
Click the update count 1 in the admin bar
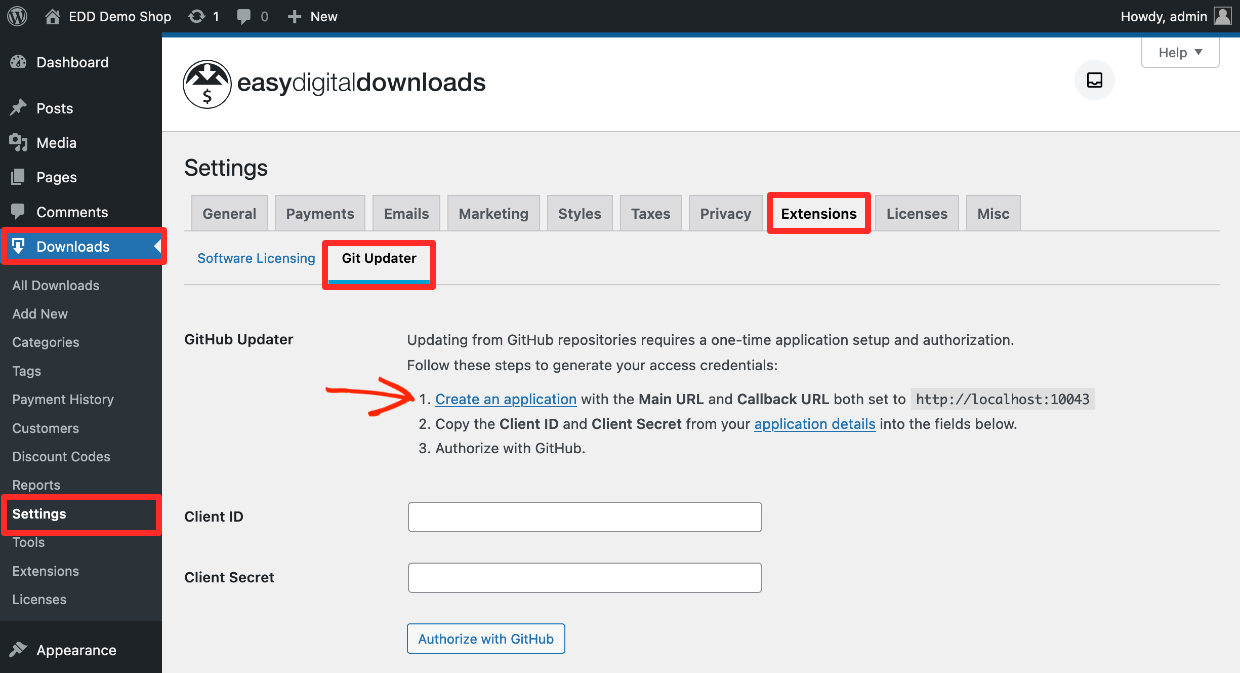click(216, 16)
